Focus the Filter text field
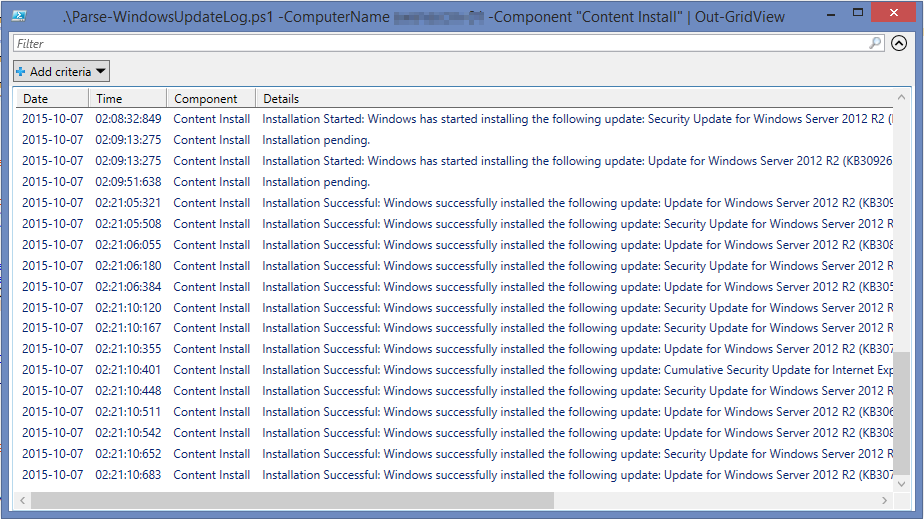Viewport: 924px width, 519px height. (x=440, y=44)
